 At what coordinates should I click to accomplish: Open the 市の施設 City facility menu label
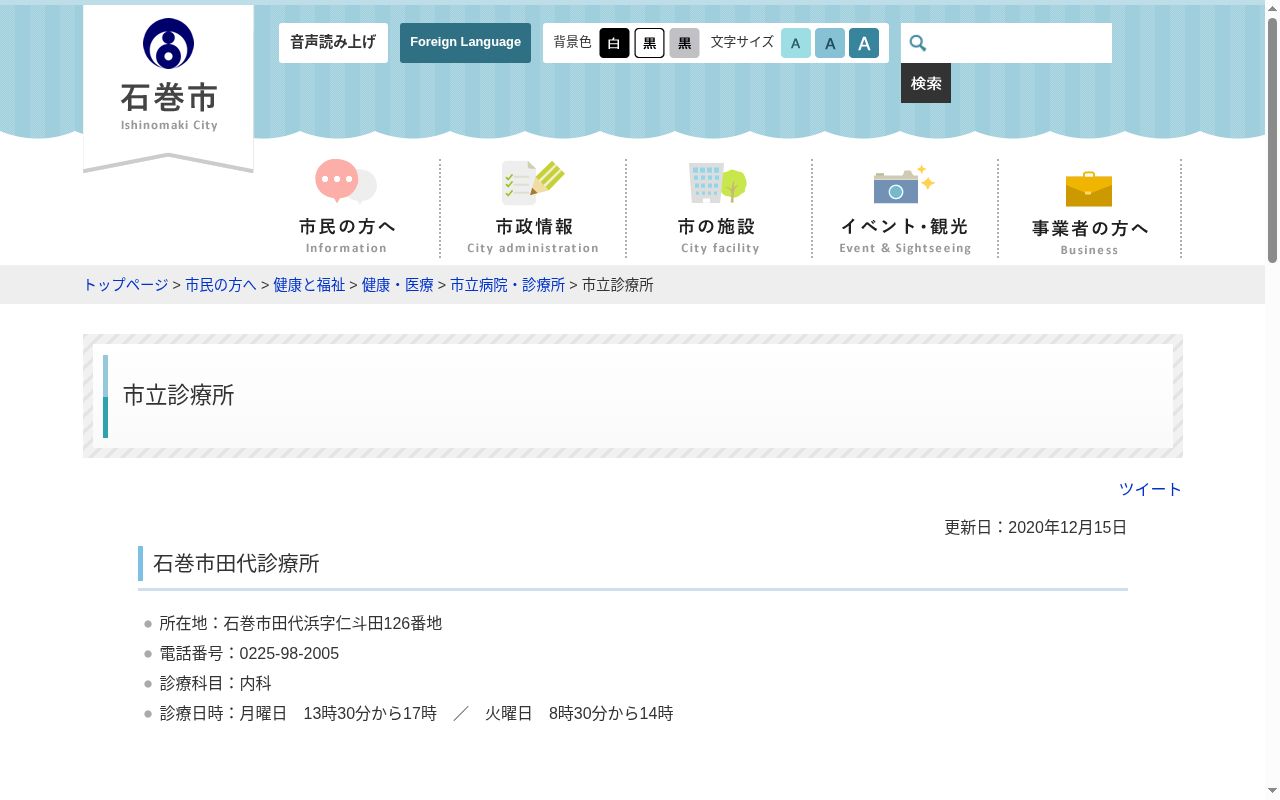(x=719, y=236)
